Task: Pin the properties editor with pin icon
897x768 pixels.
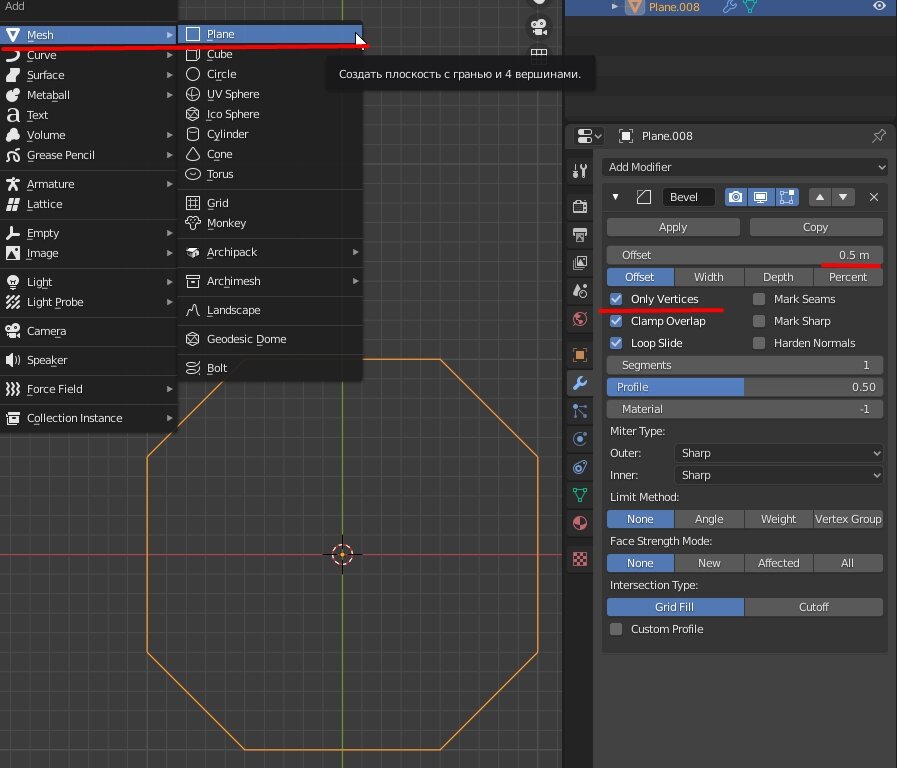Action: [879, 136]
